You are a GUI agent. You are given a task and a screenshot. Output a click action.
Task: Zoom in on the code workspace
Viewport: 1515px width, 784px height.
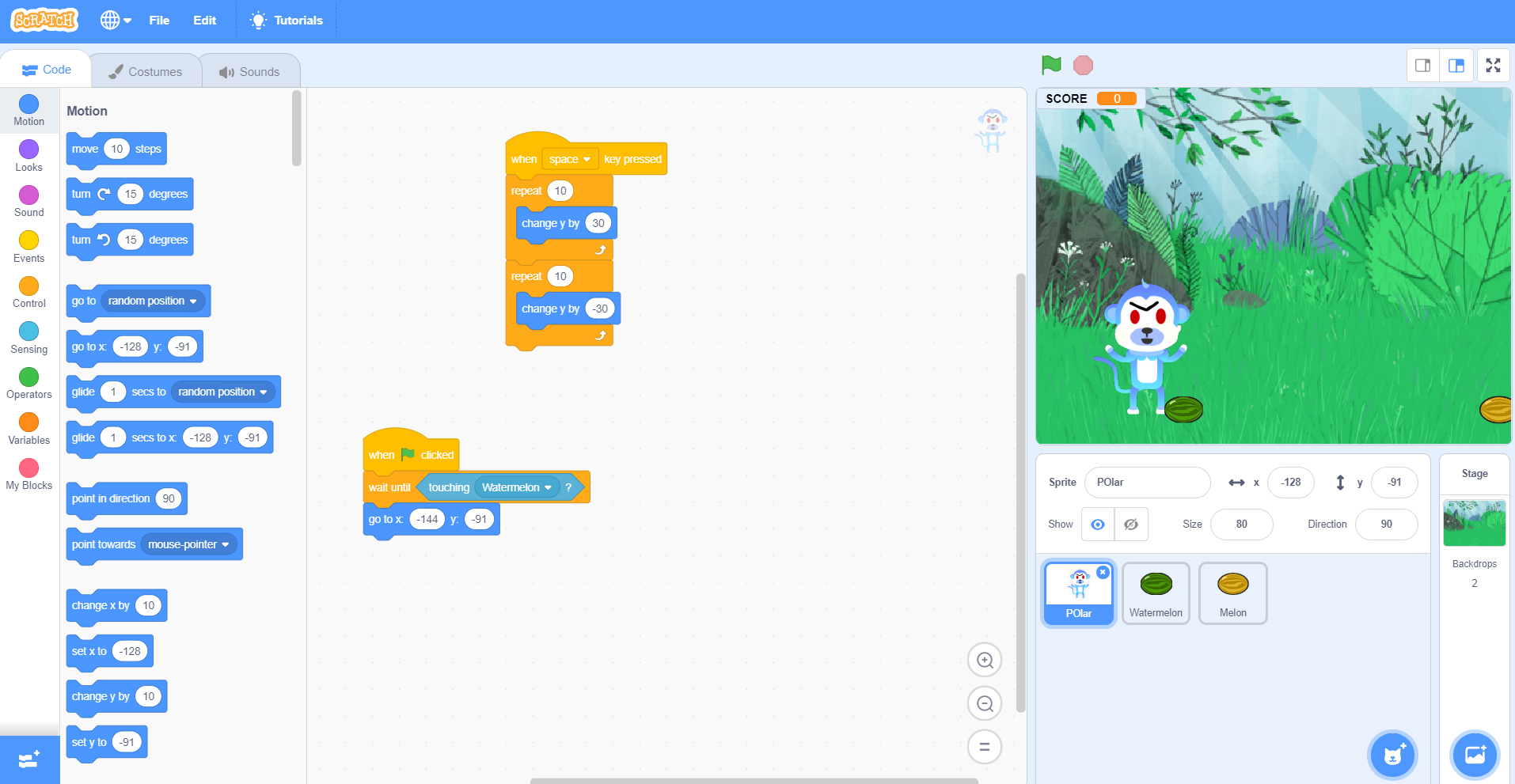coord(985,660)
